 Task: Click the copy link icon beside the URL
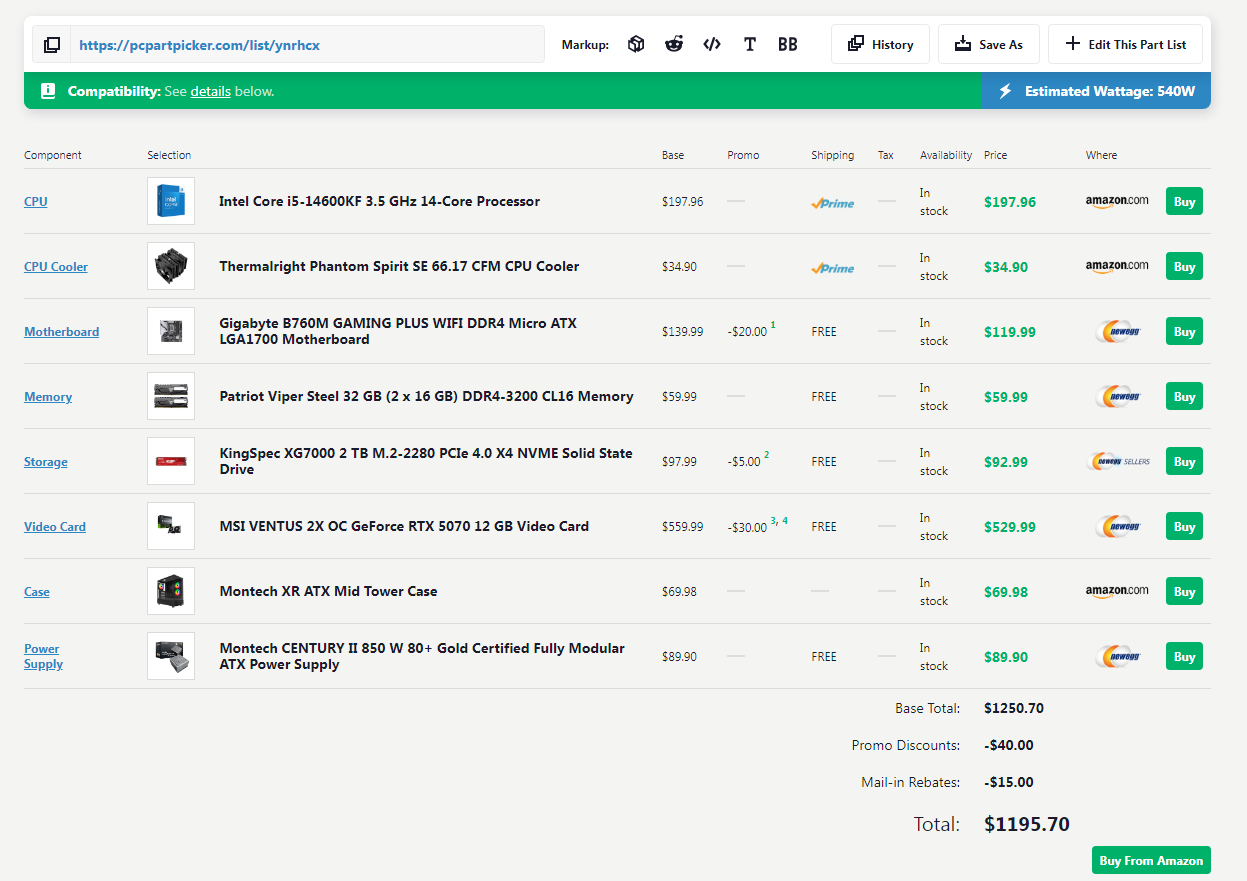52,45
